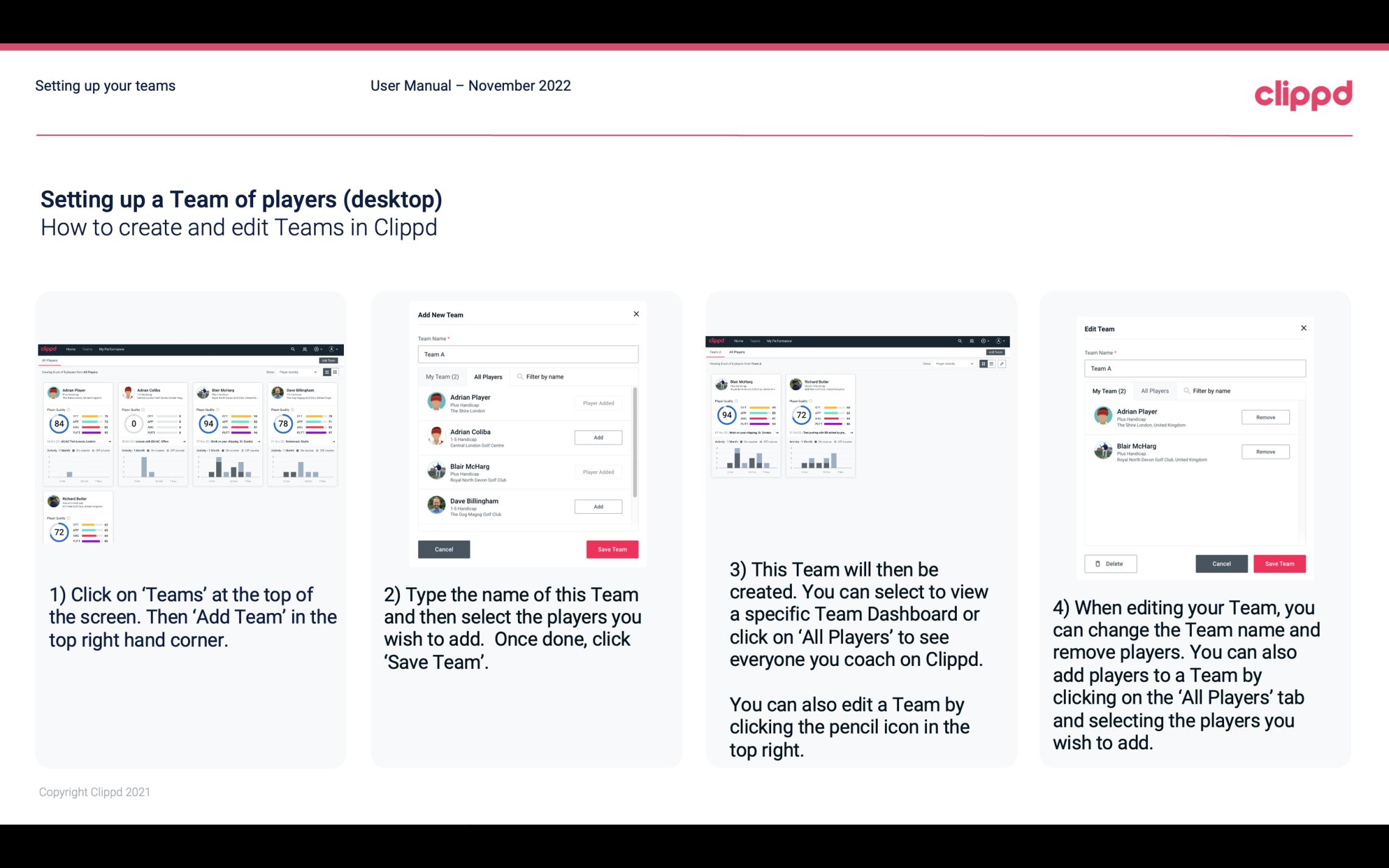Click Add button next to Adrian Coliba
This screenshot has height=868, width=1389.
point(598,437)
